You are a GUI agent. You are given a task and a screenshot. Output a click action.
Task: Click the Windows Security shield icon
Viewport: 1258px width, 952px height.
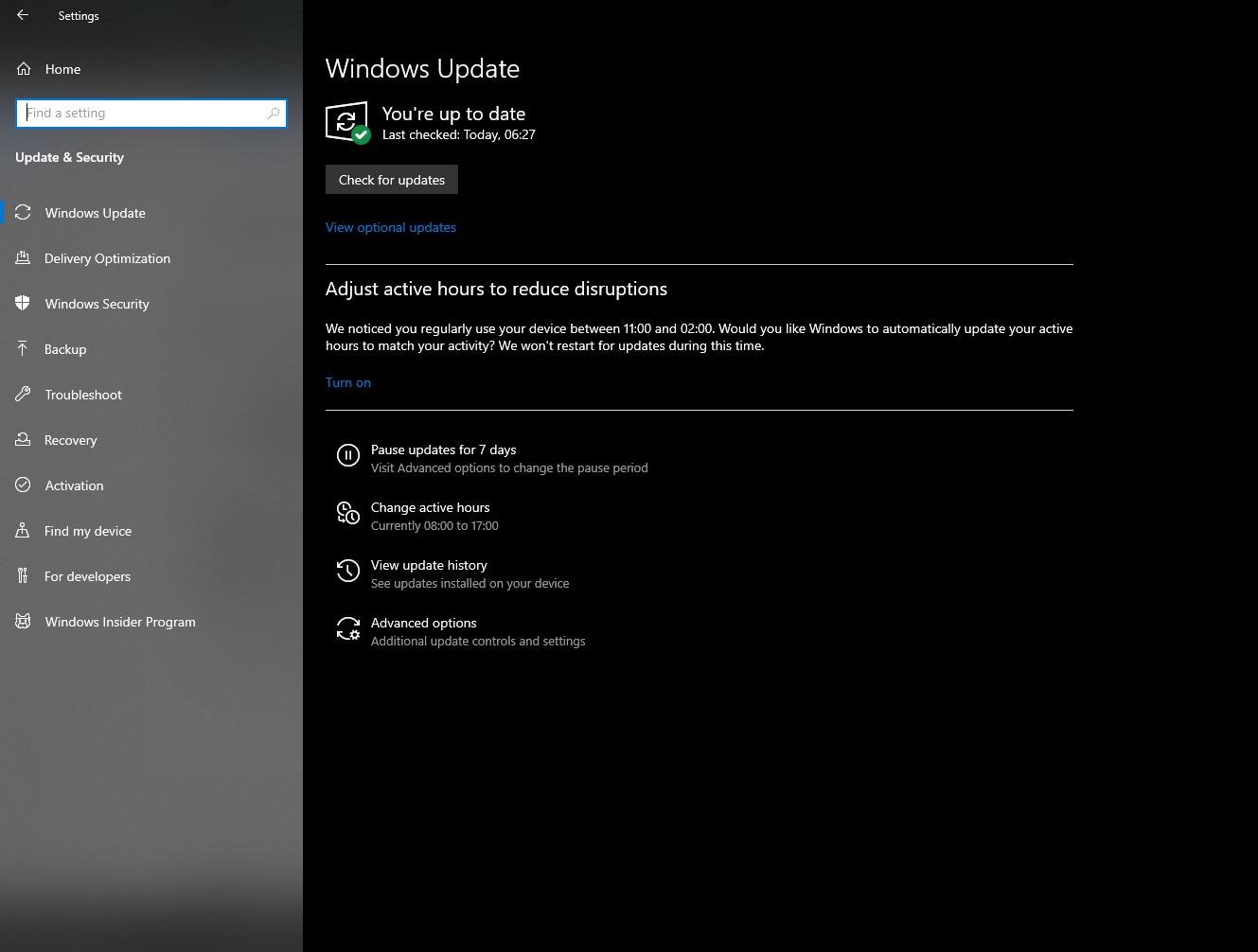pyautogui.click(x=24, y=304)
